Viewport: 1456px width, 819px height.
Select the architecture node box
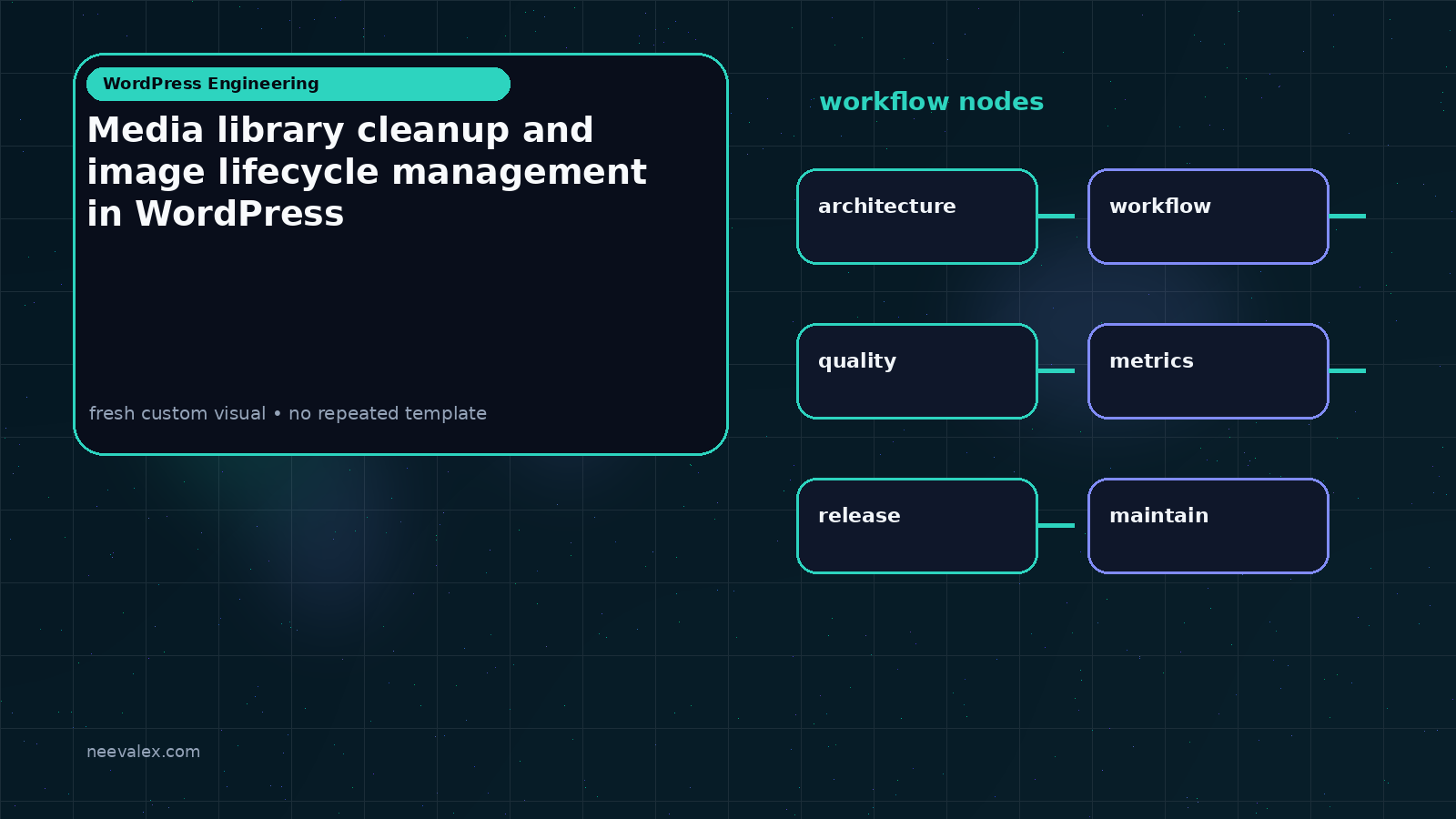pyautogui.click(x=917, y=217)
